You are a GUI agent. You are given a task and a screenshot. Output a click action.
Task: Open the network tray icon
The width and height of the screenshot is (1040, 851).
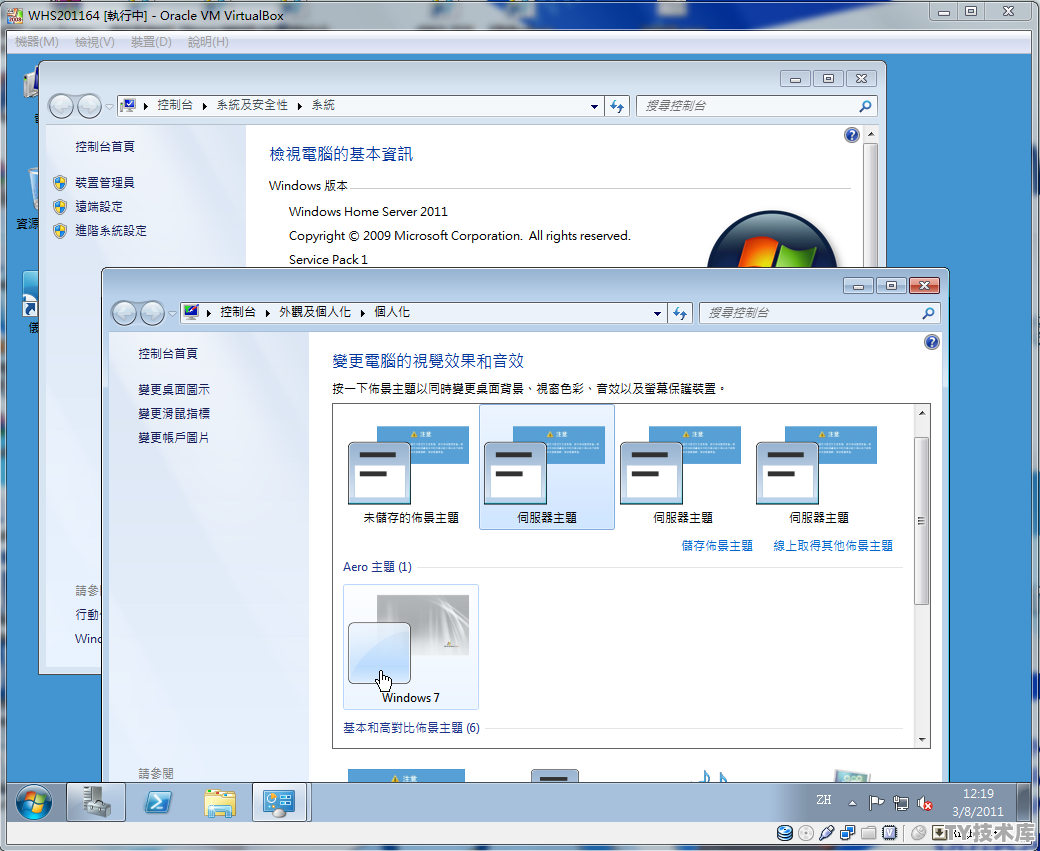(x=900, y=803)
